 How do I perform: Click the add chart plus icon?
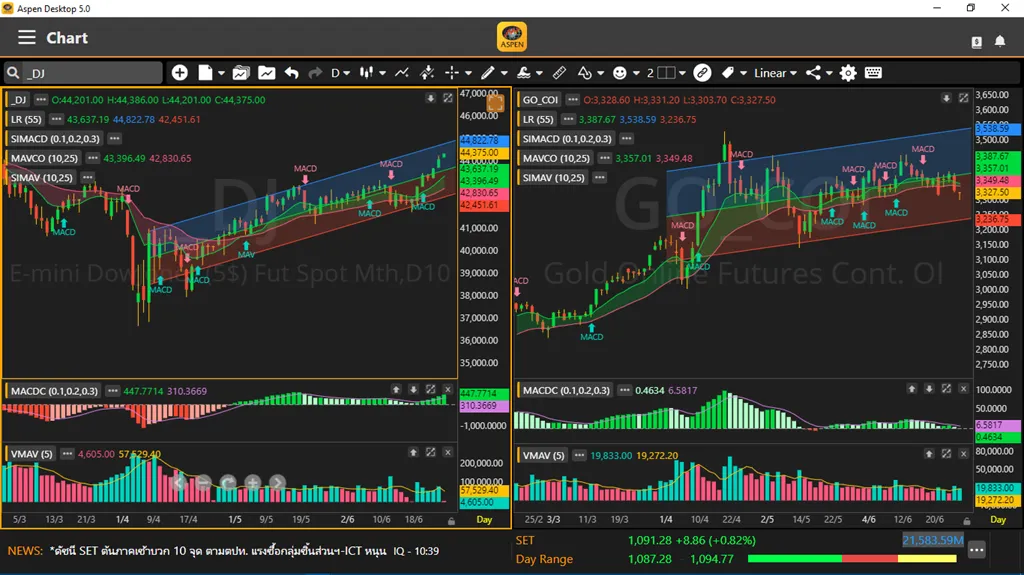179,73
